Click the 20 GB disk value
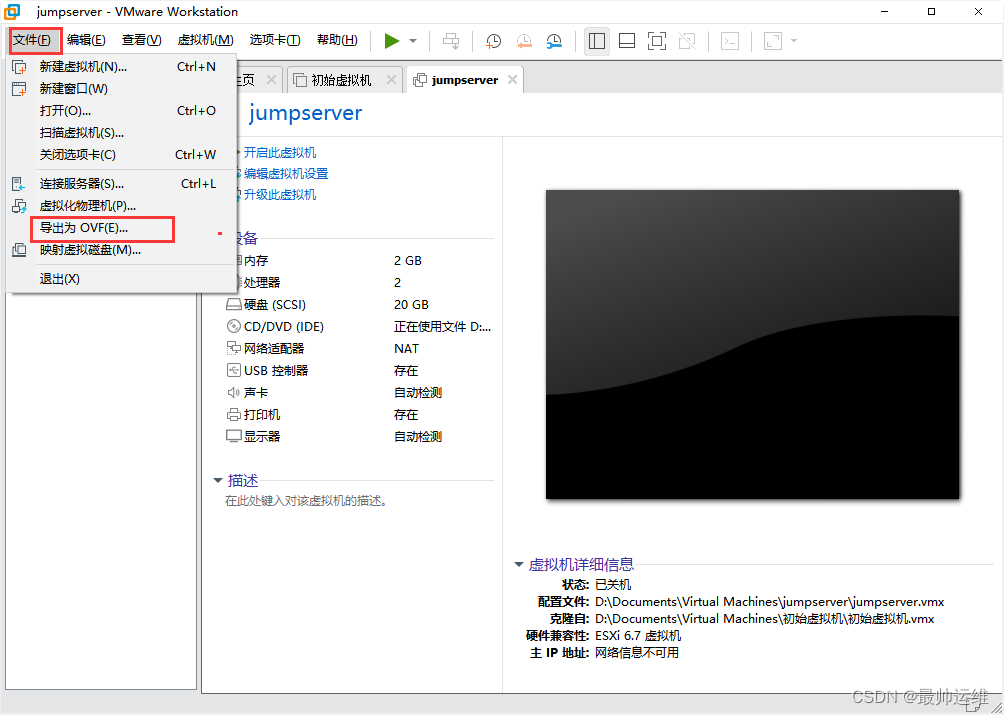 [411, 305]
